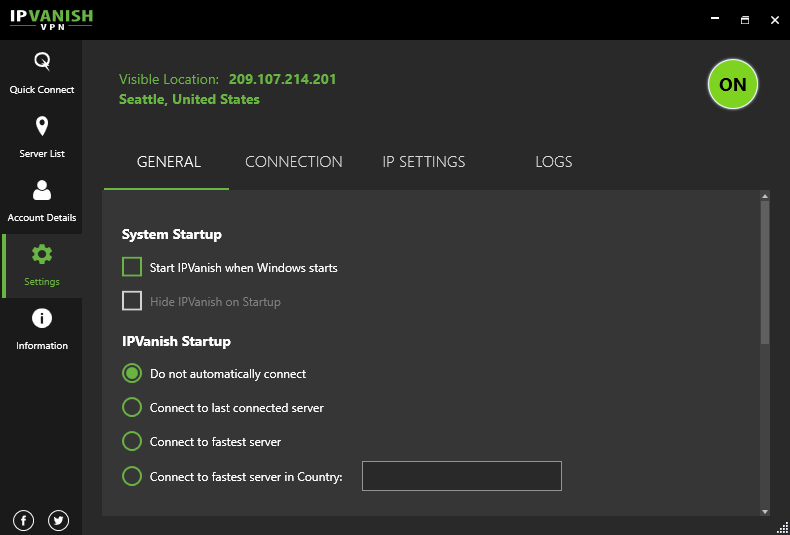Open the Quick Connect search icon
This screenshot has height=535, width=790.
tap(42, 62)
